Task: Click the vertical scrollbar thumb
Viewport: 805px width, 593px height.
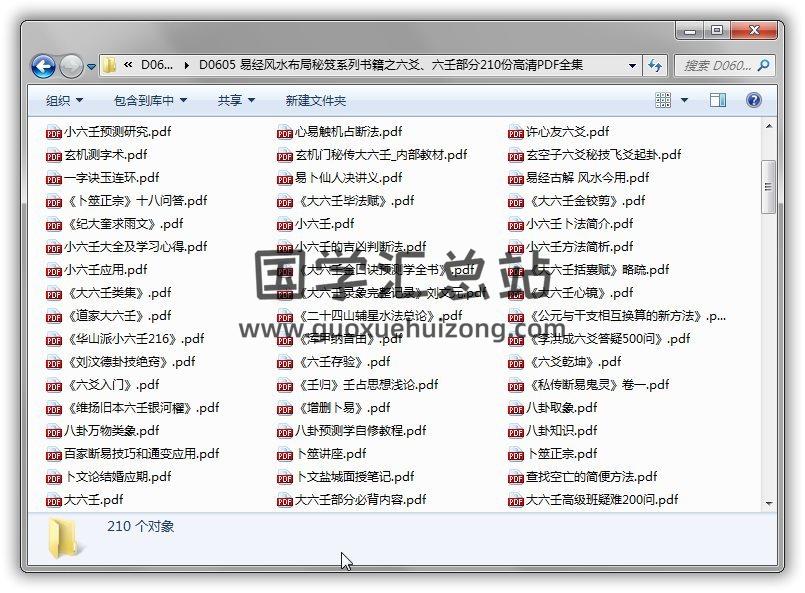Action: (768, 187)
